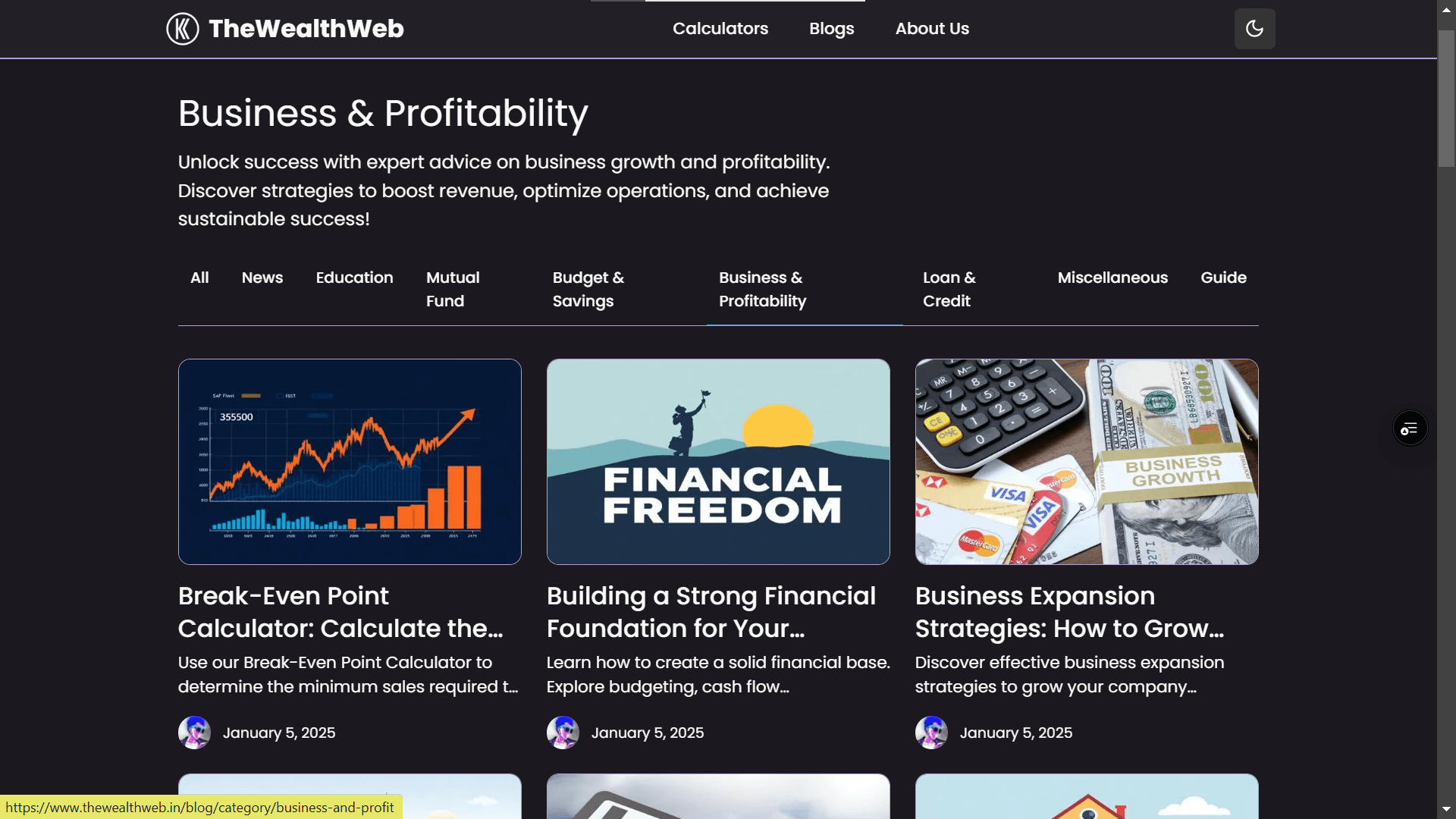Click the author avatar under Financial Freedom article
The height and width of the screenshot is (819, 1456).
[563, 733]
